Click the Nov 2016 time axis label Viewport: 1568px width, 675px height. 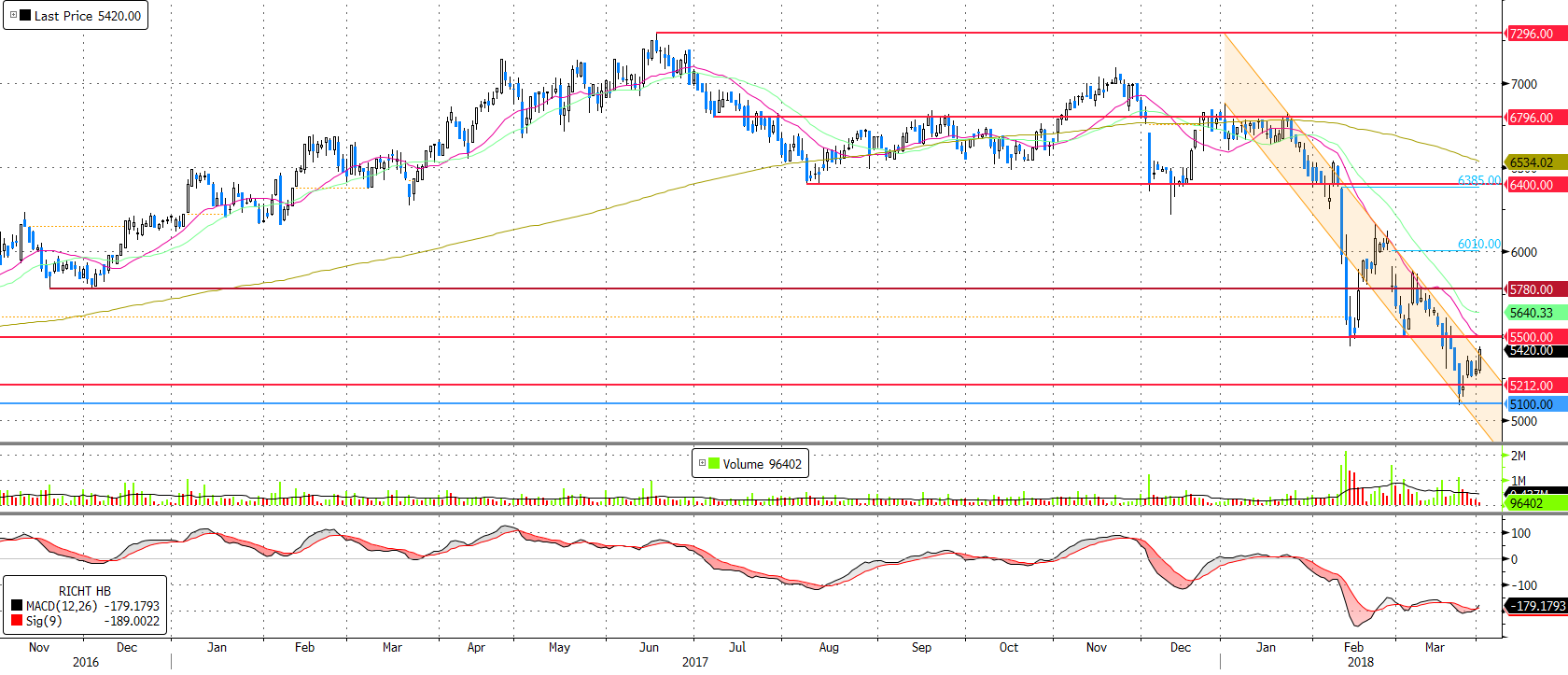coord(39,647)
